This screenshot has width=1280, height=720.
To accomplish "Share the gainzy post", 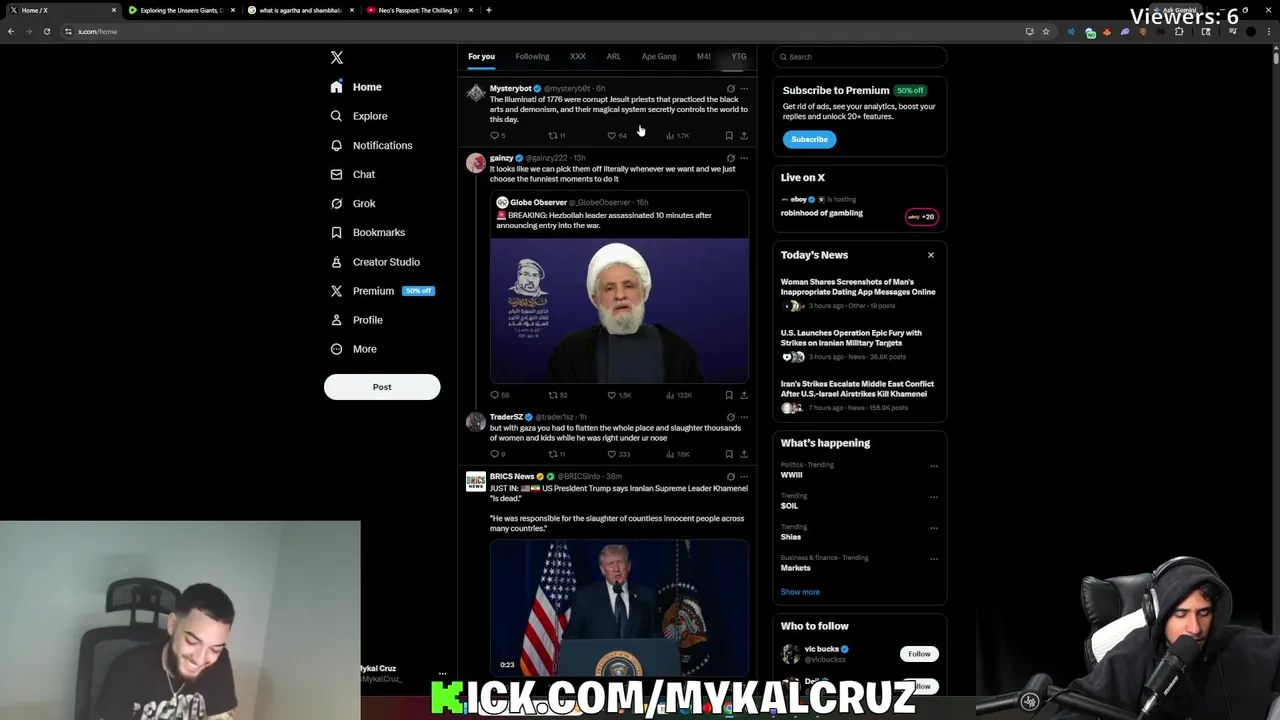I will click(x=743, y=395).
